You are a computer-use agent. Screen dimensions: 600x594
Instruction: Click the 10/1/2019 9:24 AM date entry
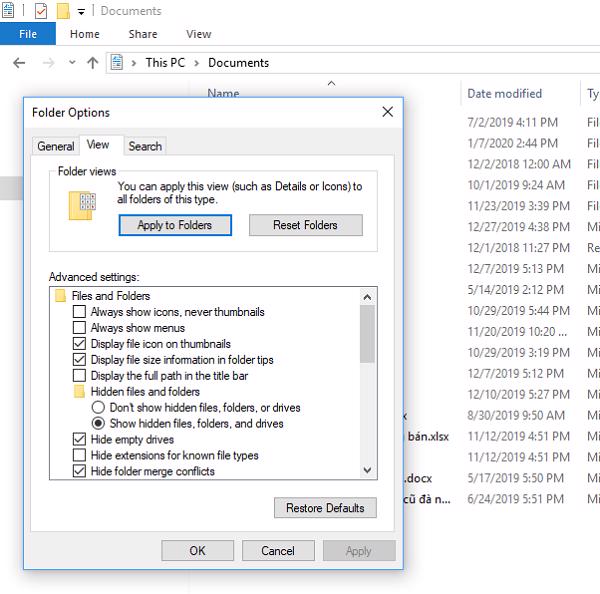tap(516, 185)
